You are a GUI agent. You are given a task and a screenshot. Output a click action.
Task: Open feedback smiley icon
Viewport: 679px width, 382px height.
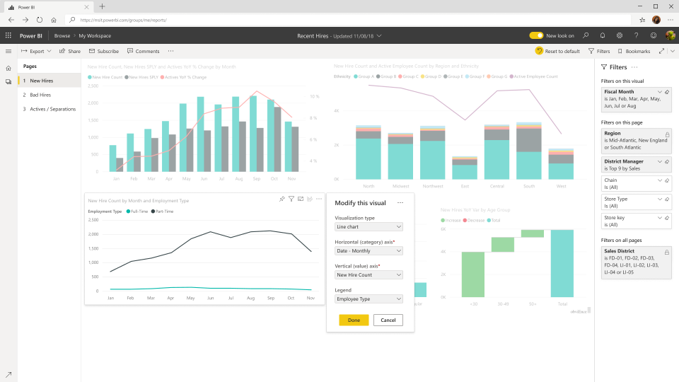point(653,36)
